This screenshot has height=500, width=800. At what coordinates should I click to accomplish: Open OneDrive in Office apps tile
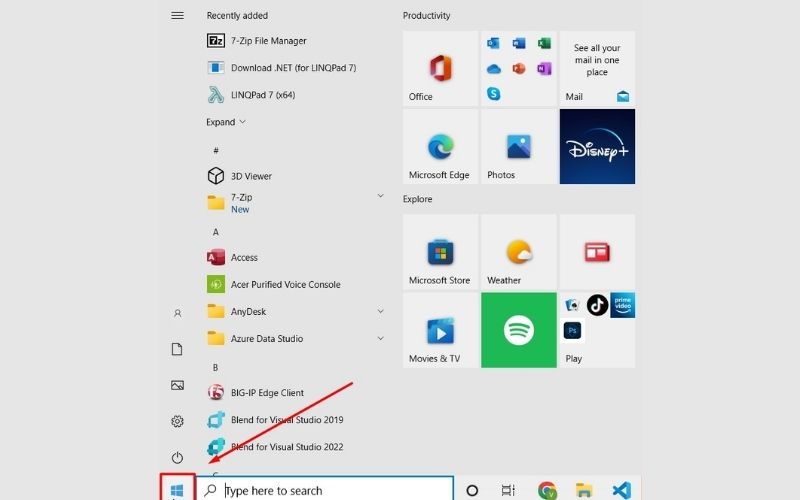coord(493,69)
